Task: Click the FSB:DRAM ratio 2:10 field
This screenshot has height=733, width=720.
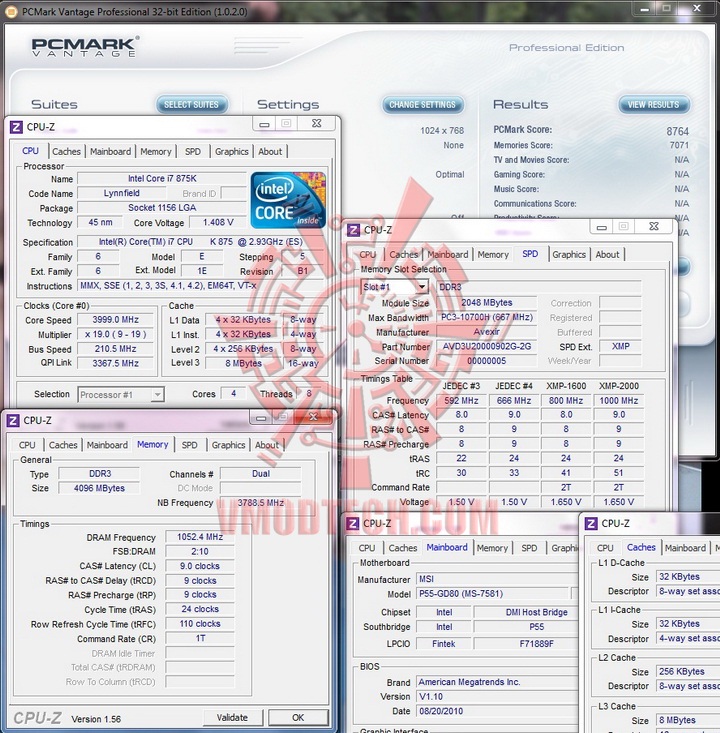Action: tap(200, 552)
